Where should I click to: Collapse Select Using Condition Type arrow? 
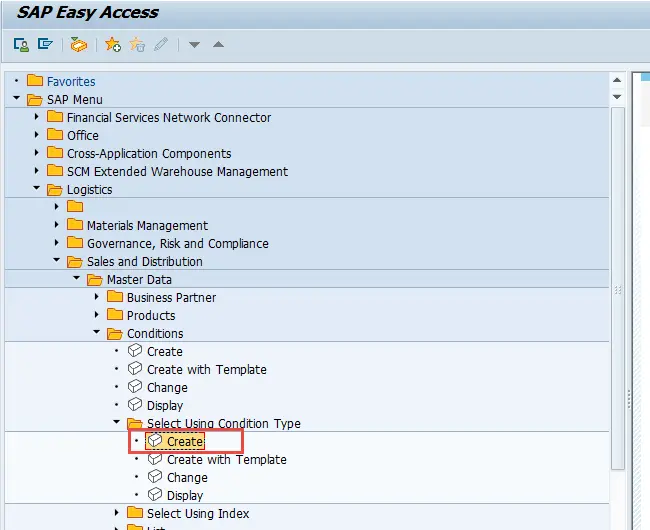(116, 422)
